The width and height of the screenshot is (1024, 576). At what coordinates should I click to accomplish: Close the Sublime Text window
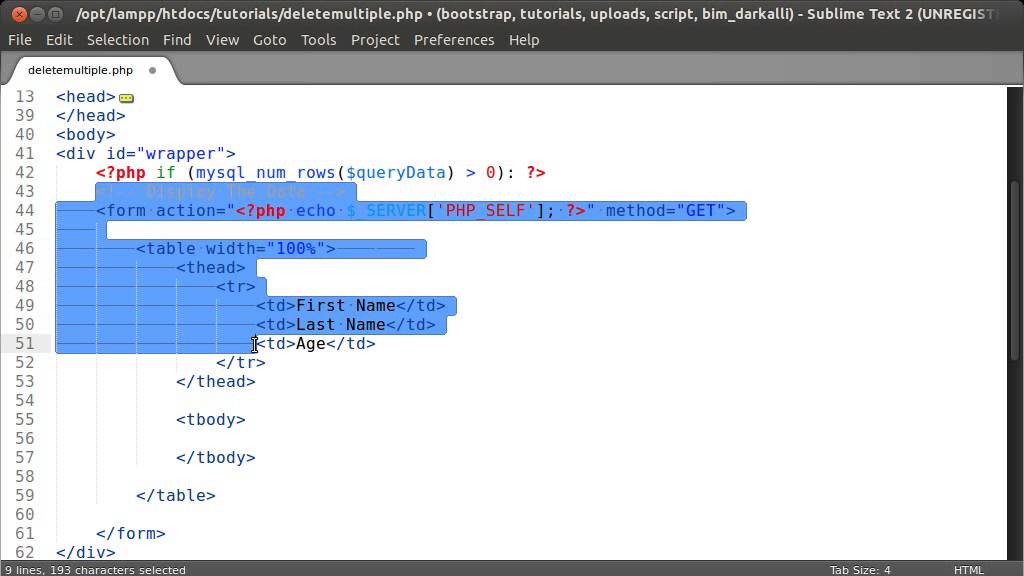pyautogui.click(x=20, y=14)
